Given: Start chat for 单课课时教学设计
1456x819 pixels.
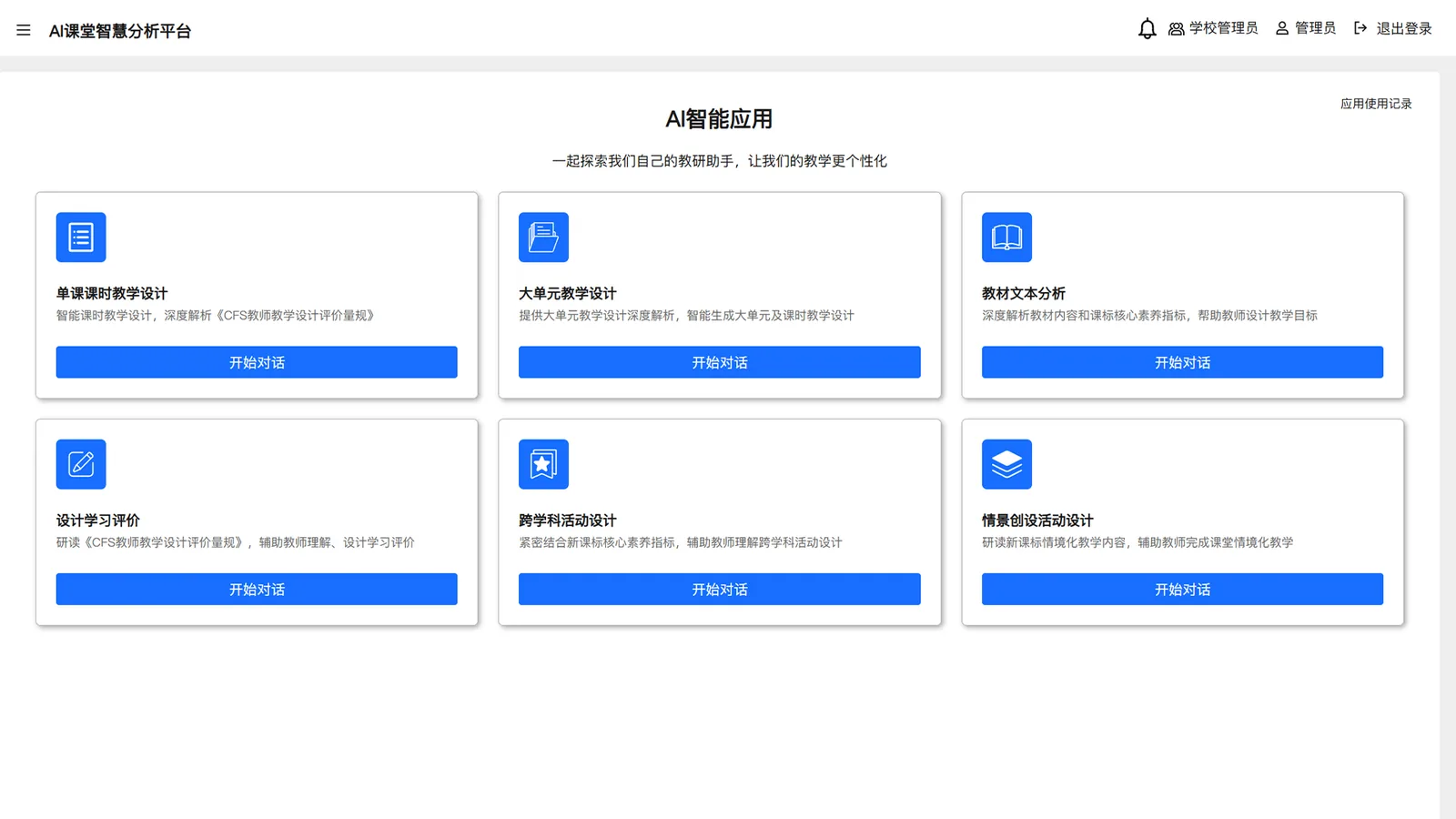Looking at the screenshot, I should click(x=257, y=362).
